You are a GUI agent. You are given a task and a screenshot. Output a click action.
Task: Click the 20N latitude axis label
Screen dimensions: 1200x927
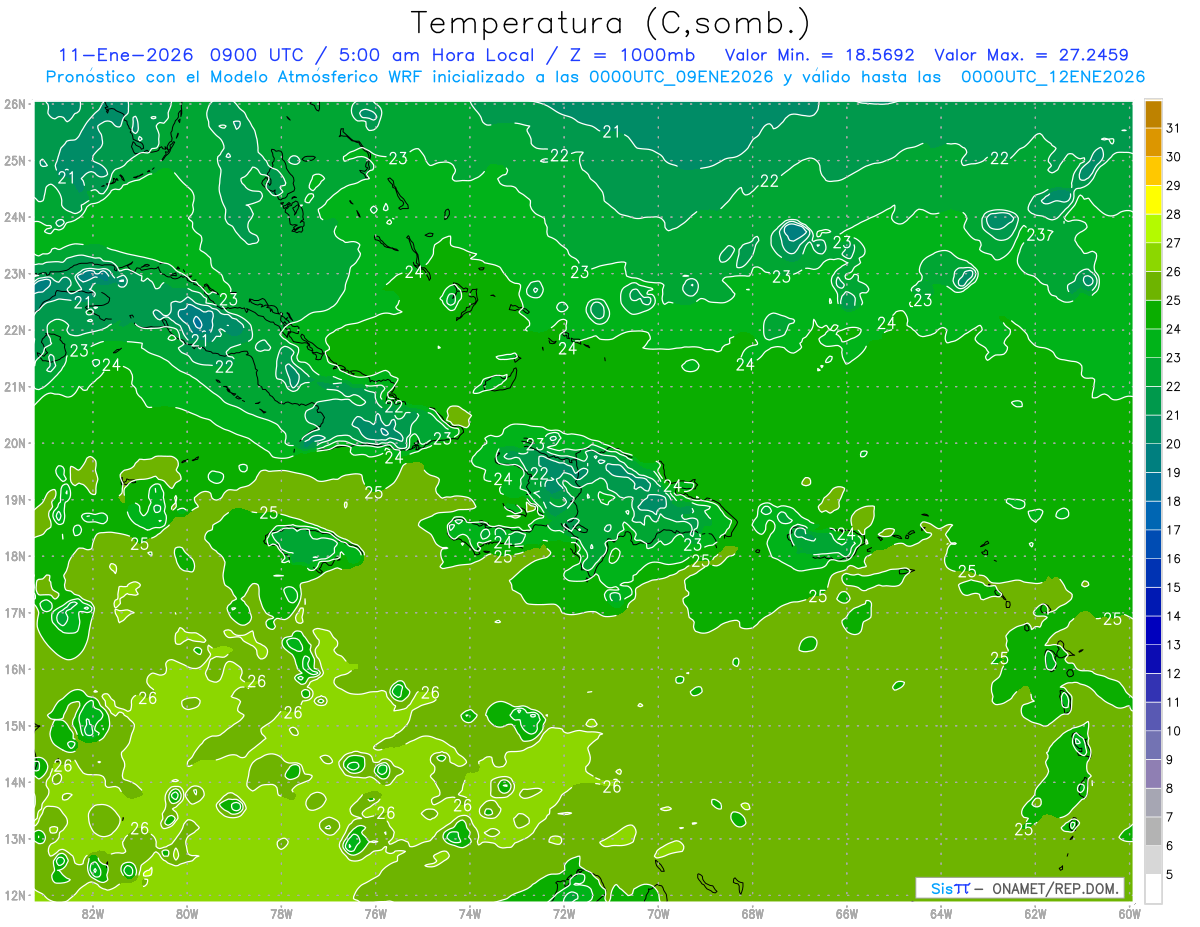tap(14, 443)
